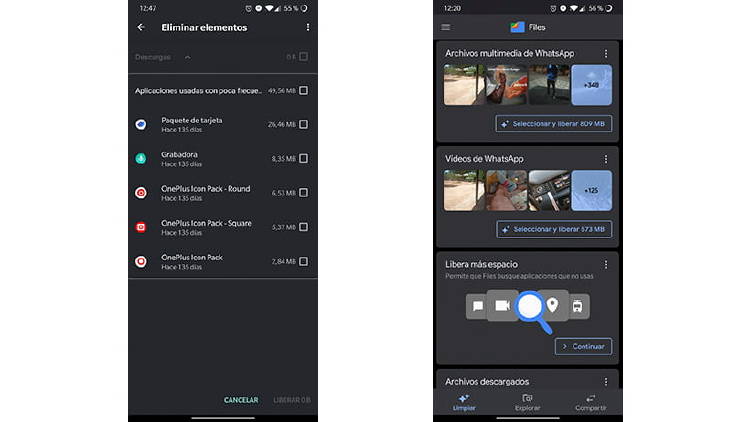Switch to the Explorar tab
The height and width of the screenshot is (422, 750).
click(528, 402)
